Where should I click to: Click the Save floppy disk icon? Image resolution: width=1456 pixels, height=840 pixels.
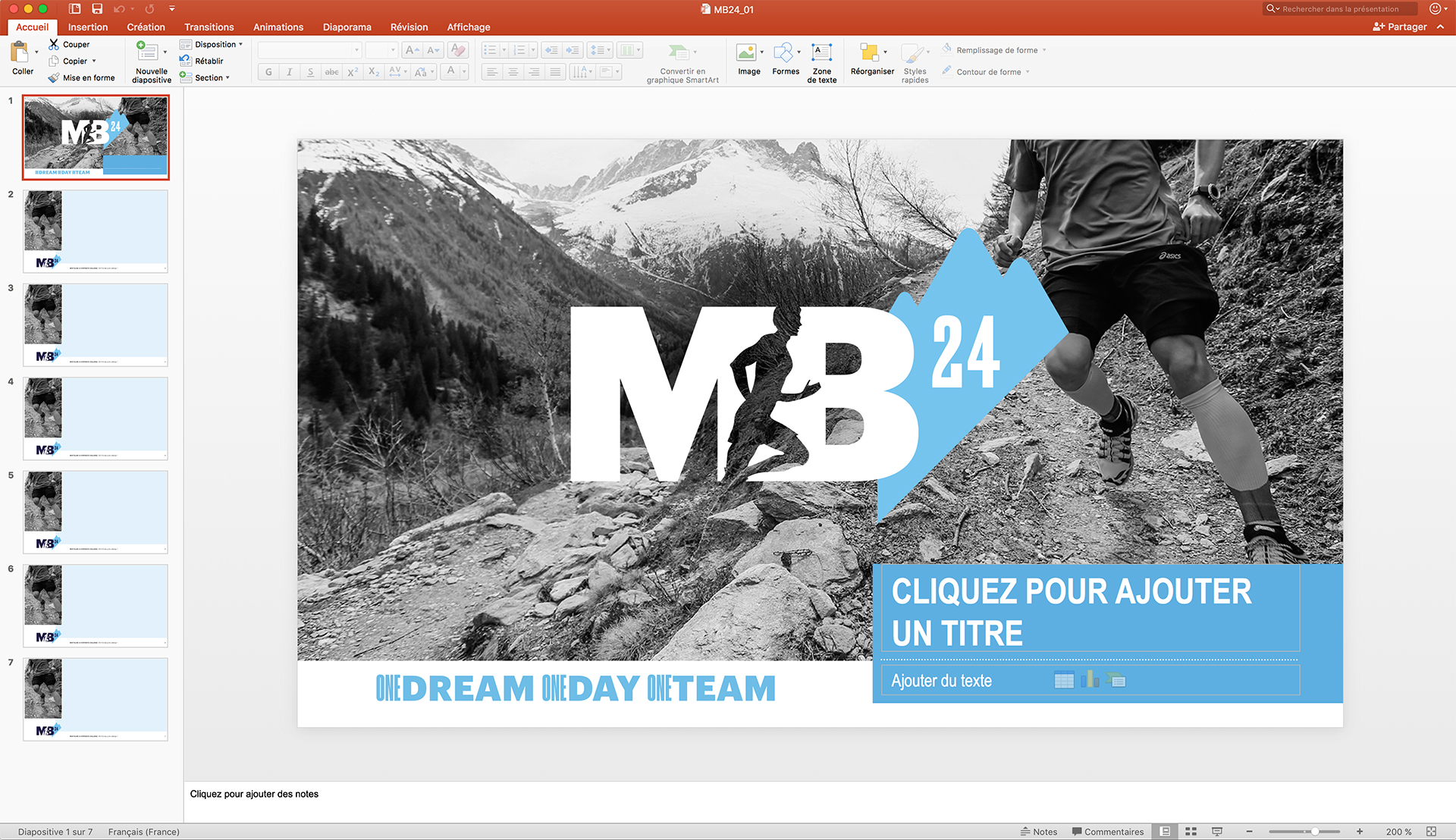click(97, 9)
